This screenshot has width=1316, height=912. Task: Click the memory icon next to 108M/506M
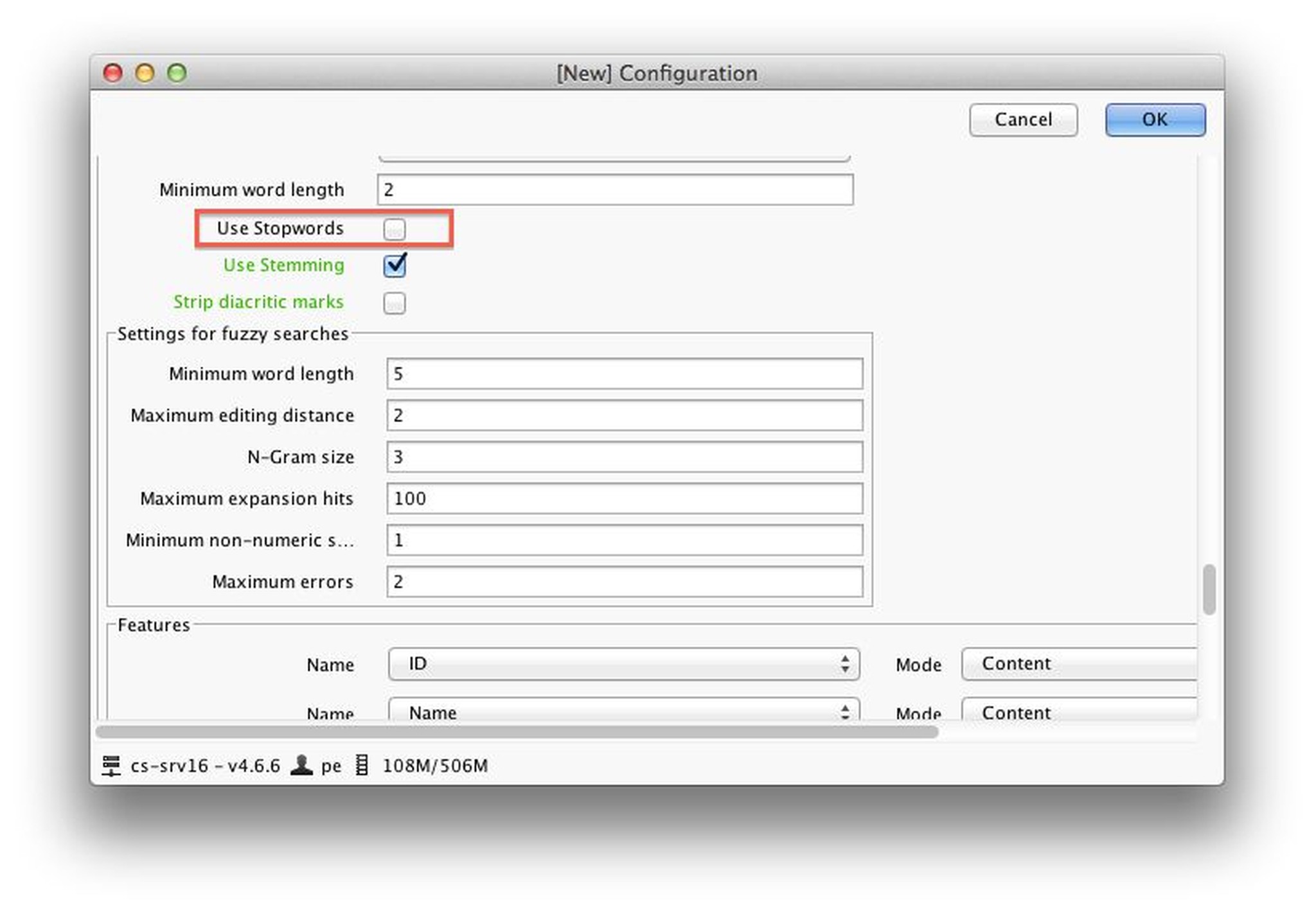pos(363,766)
